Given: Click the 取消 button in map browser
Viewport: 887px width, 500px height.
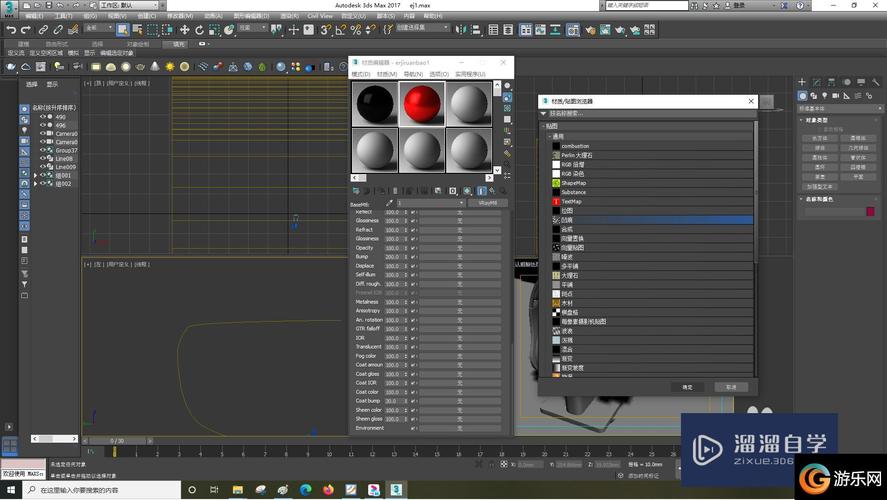Looking at the screenshot, I should pos(731,386).
